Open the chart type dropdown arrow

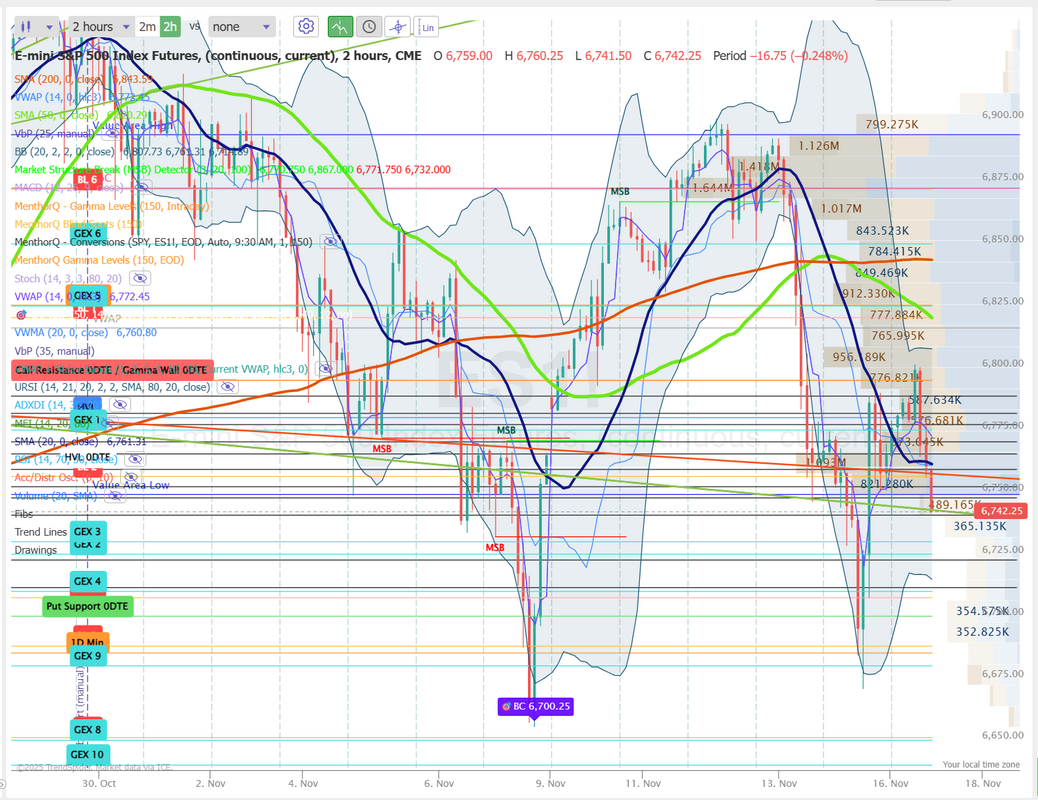coord(50,26)
